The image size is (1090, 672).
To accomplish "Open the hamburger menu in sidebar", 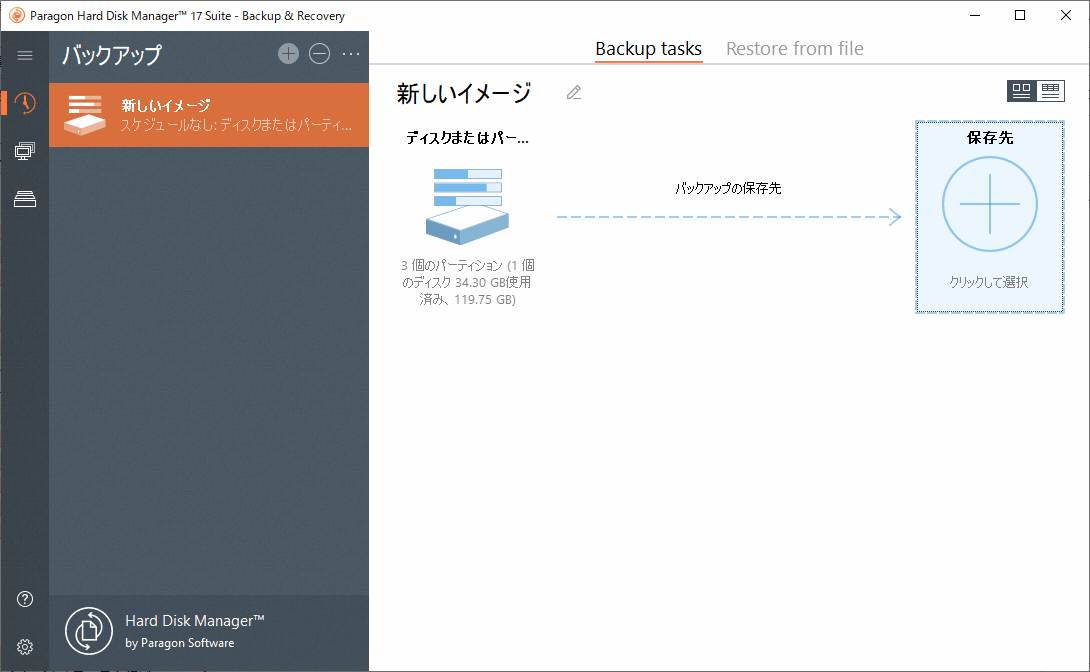I will coord(24,55).
